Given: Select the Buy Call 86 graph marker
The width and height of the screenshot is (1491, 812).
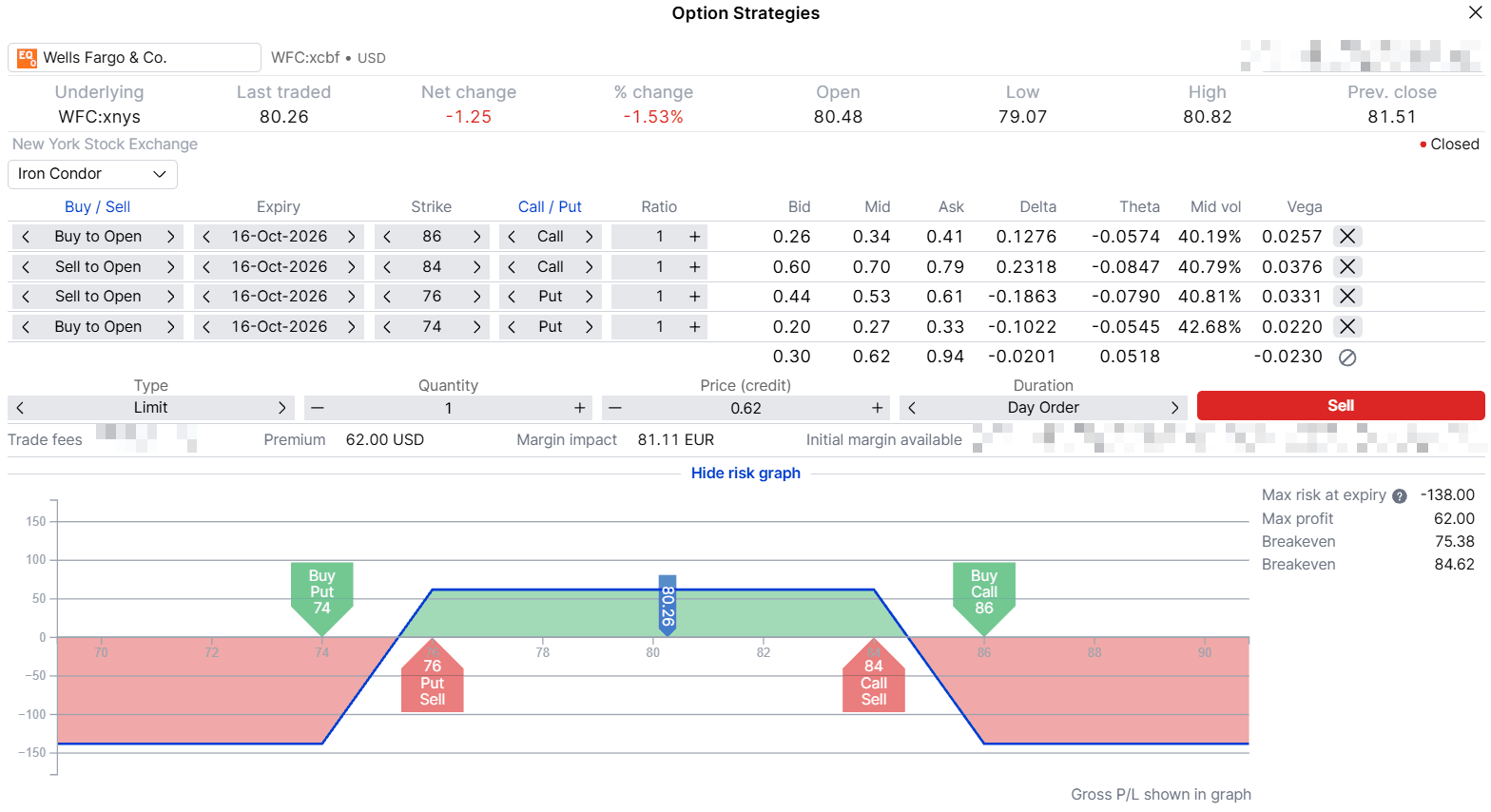Looking at the screenshot, I should click(x=984, y=599).
